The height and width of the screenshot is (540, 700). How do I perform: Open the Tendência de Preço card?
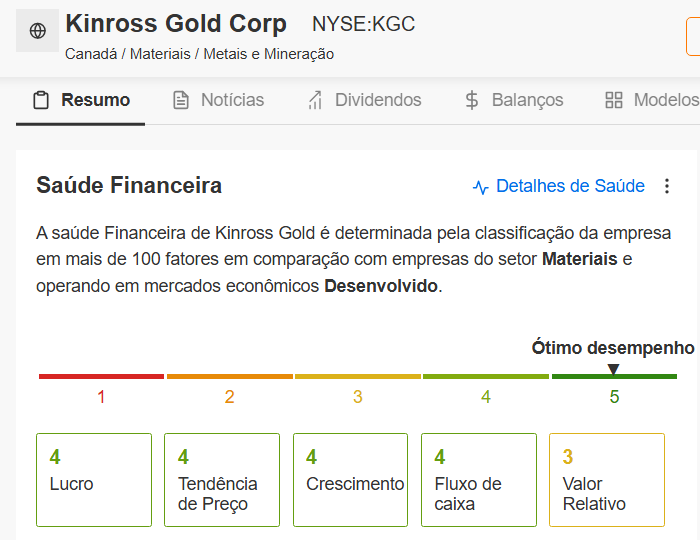click(222, 480)
